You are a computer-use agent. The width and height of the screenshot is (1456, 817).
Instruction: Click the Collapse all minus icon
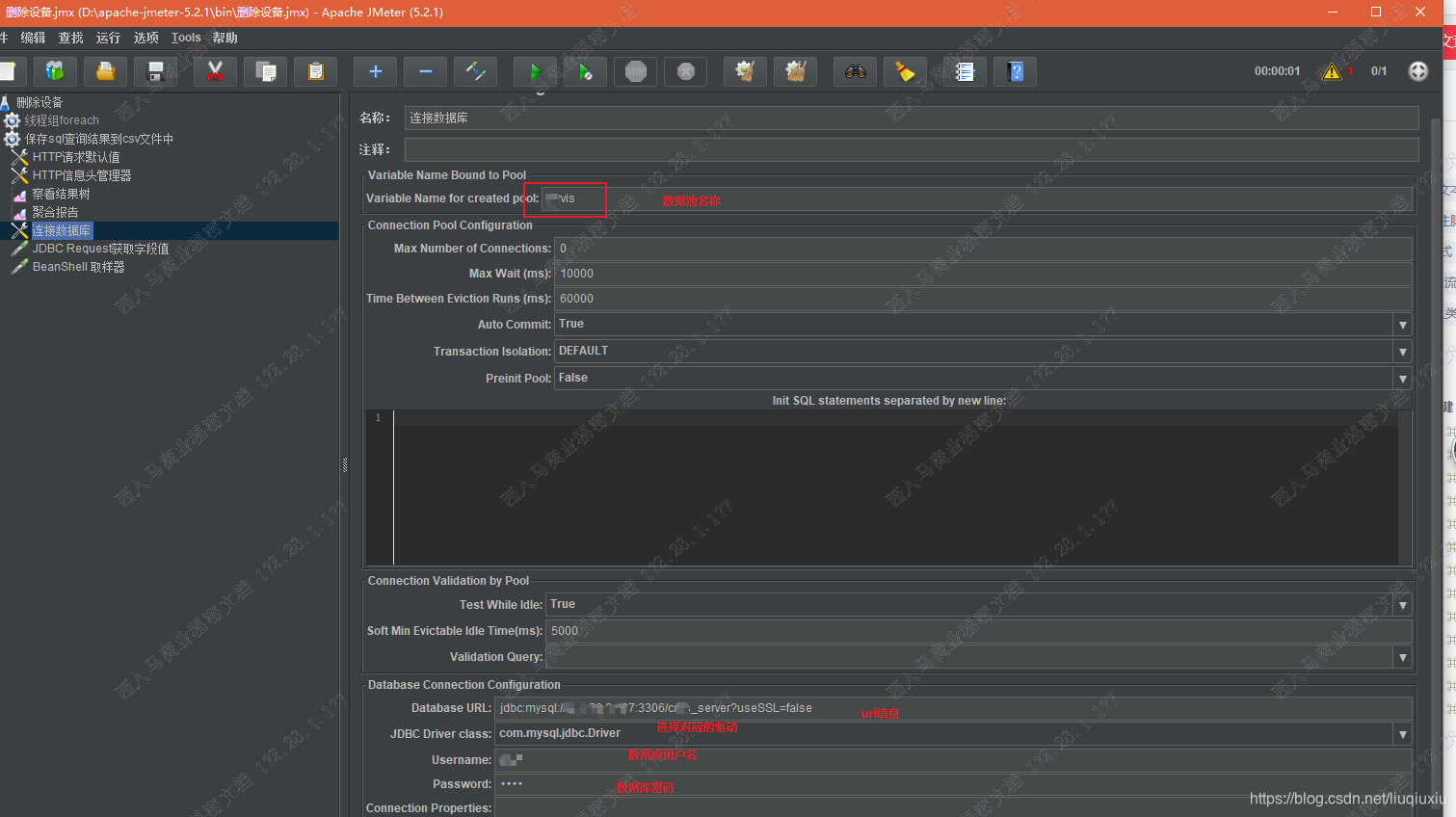(x=425, y=71)
